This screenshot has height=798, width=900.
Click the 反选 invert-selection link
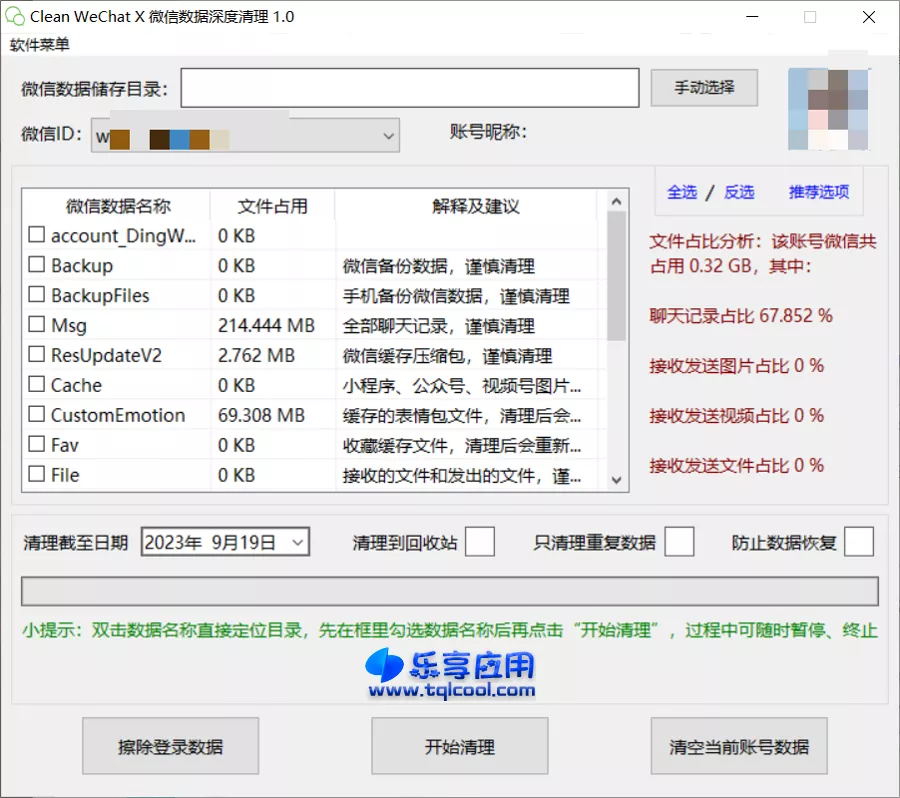pyautogui.click(x=739, y=191)
